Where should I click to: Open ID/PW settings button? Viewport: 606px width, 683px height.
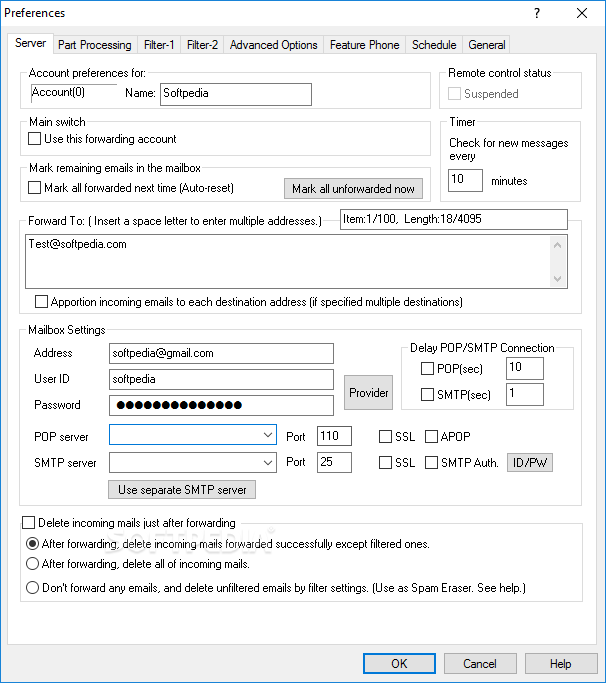point(530,463)
